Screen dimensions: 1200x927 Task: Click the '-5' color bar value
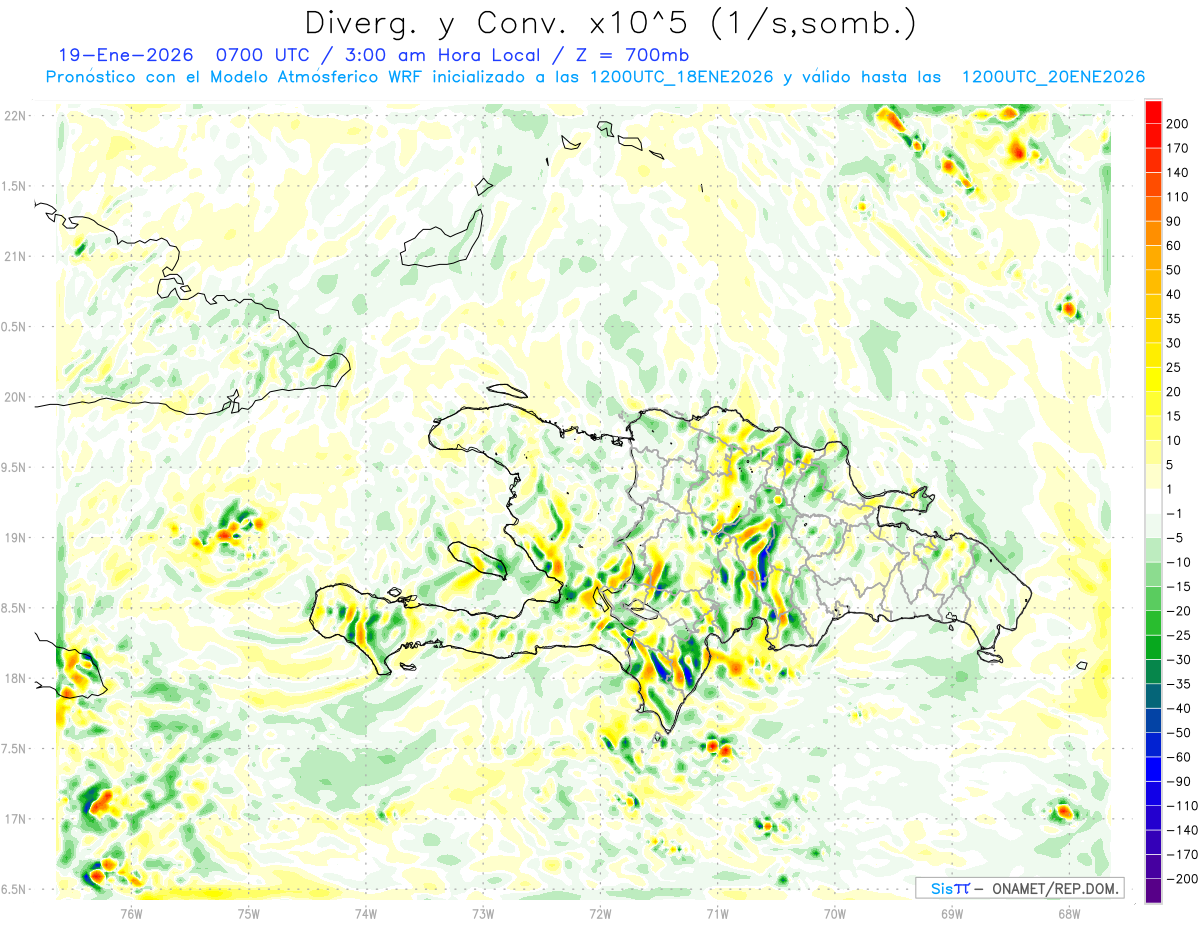coord(1176,538)
